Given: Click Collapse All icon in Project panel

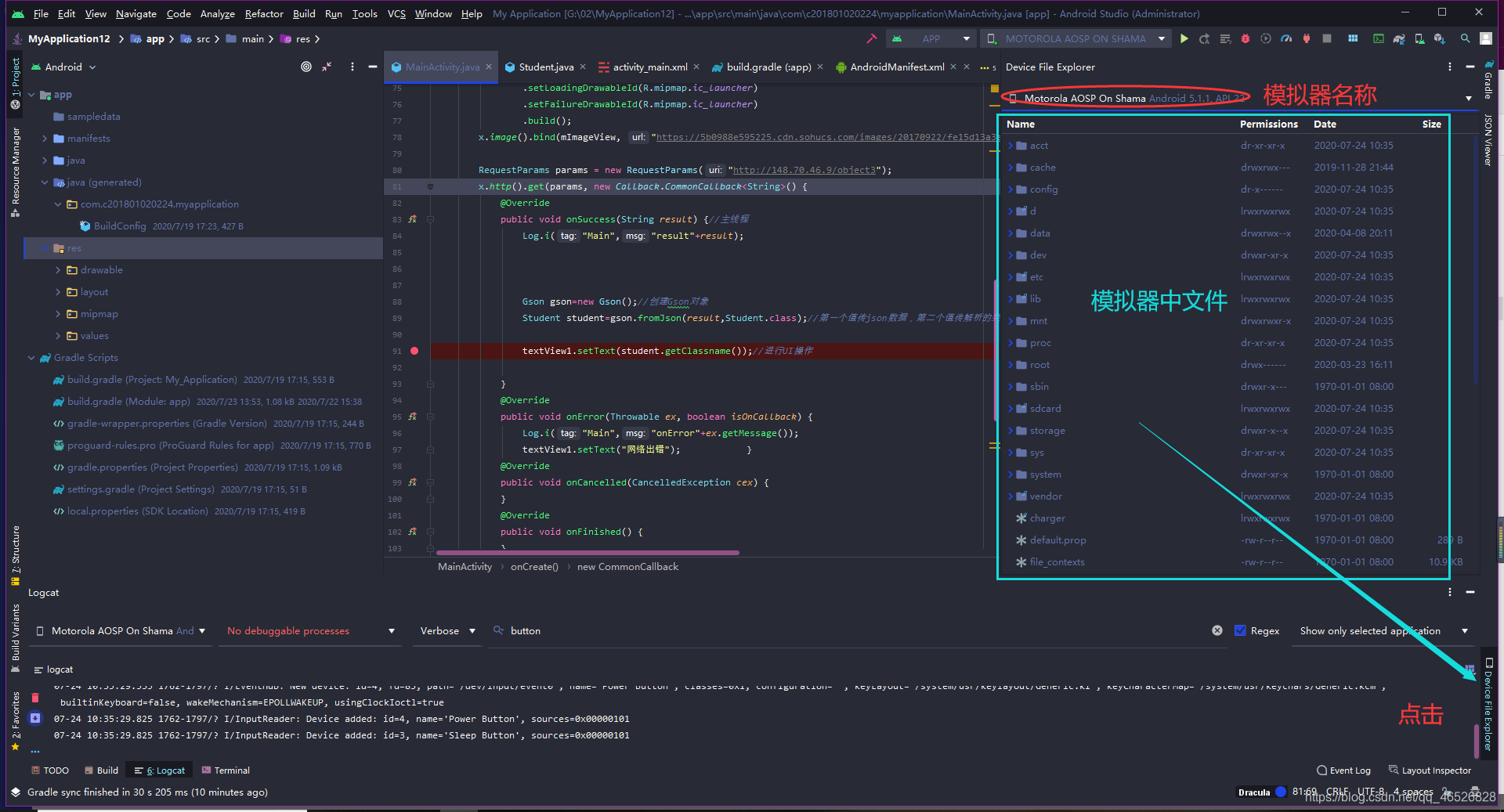Looking at the screenshot, I should click(327, 67).
